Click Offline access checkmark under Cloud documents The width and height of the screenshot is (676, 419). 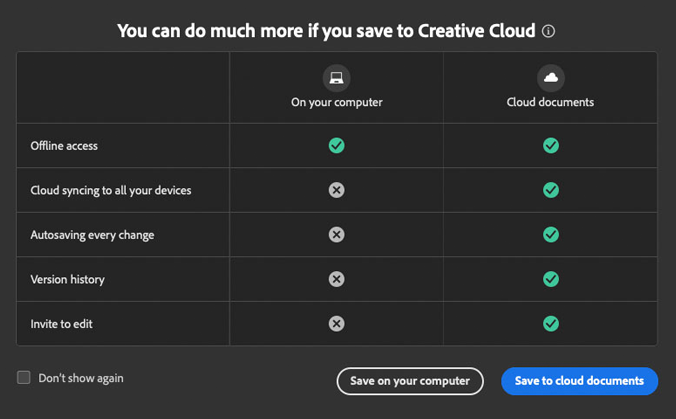click(551, 145)
